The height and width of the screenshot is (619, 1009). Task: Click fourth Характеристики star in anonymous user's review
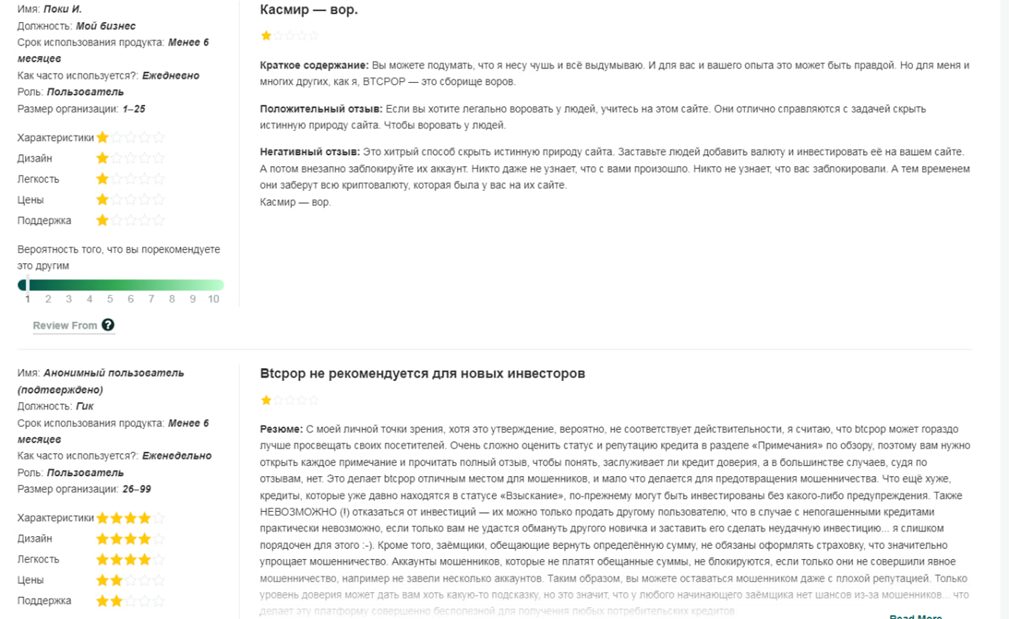[144, 518]
